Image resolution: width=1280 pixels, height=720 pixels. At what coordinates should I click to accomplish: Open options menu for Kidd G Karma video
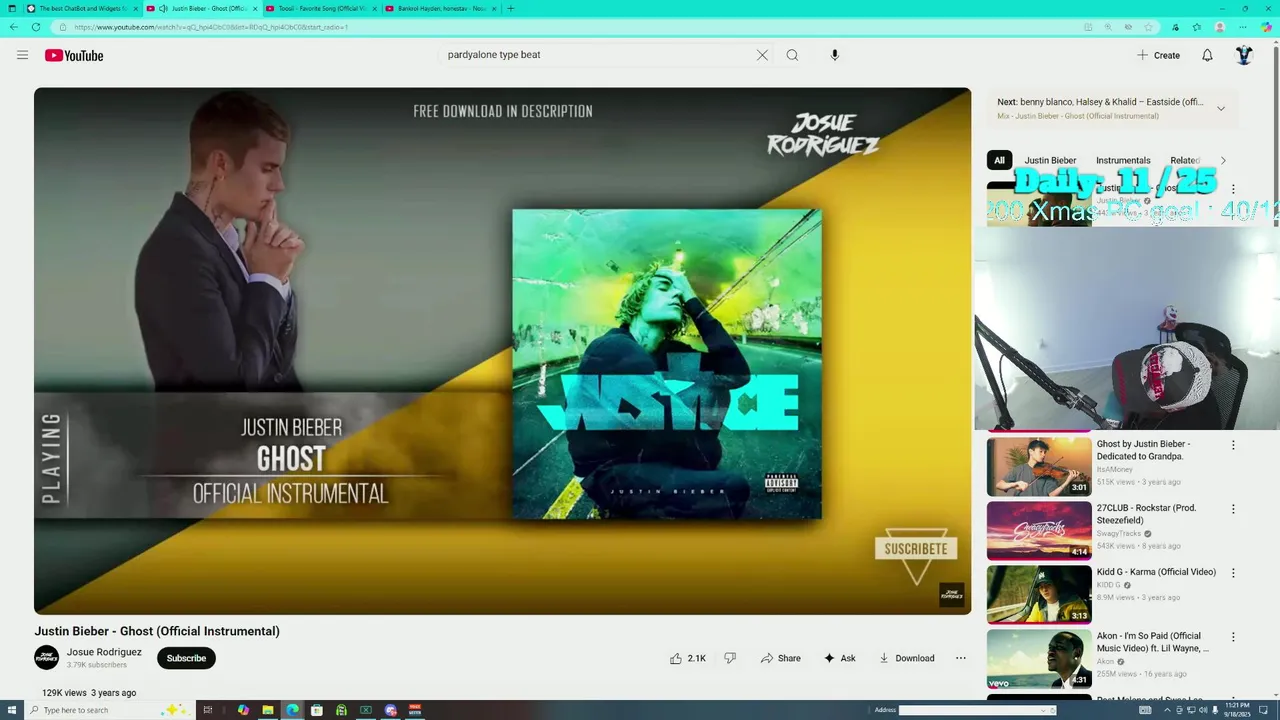click(1233, 573)
